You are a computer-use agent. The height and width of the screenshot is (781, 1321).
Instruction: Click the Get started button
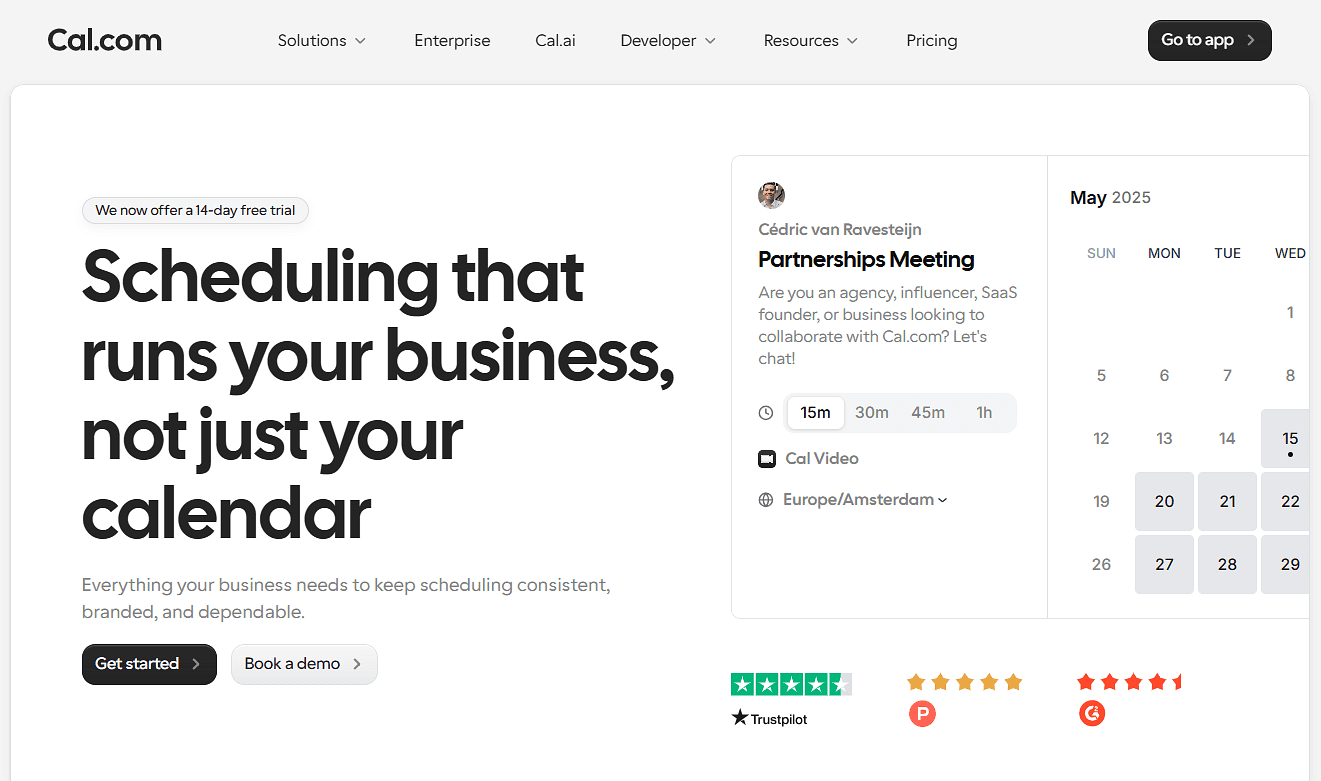click(x=149, y=664)
